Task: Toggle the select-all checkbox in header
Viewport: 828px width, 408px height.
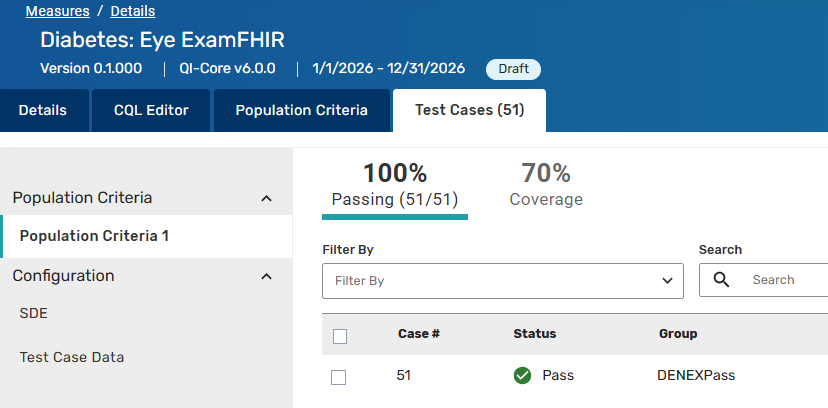Action: [x=340, y=336]
